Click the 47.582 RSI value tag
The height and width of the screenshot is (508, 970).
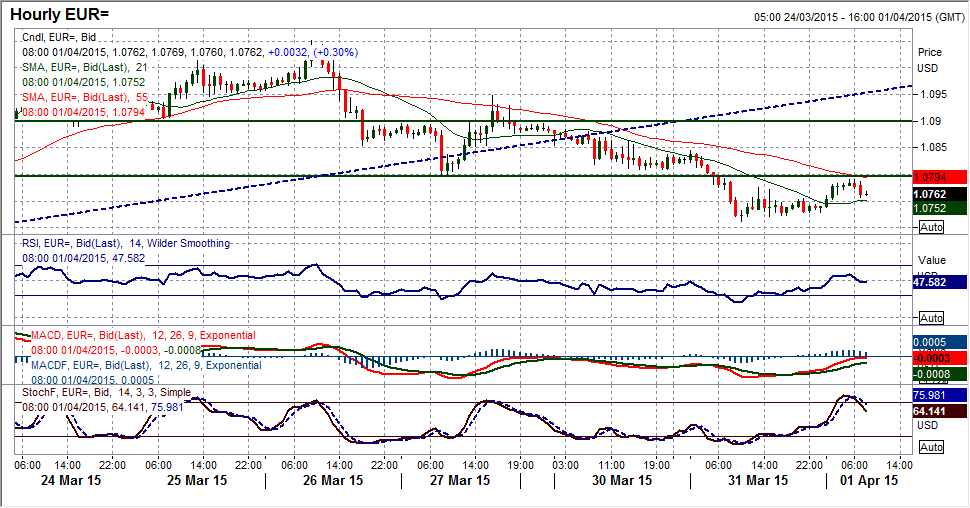(x=940, y=282)
